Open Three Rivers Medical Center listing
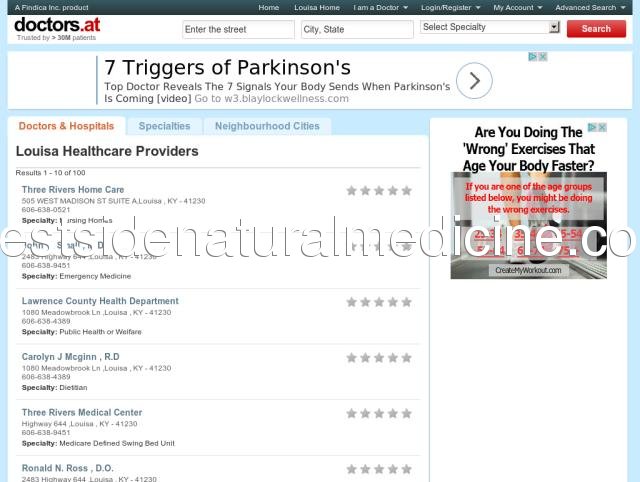 click(82, 412)
